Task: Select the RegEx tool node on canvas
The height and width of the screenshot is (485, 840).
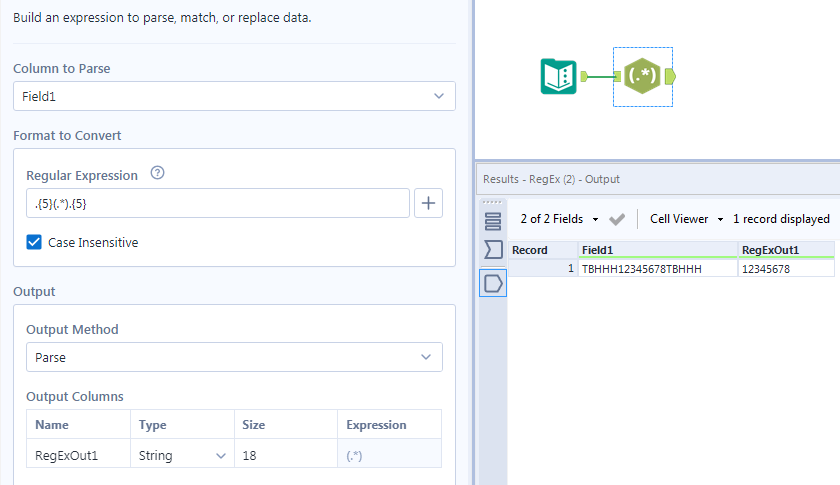Action: point(642,77)
